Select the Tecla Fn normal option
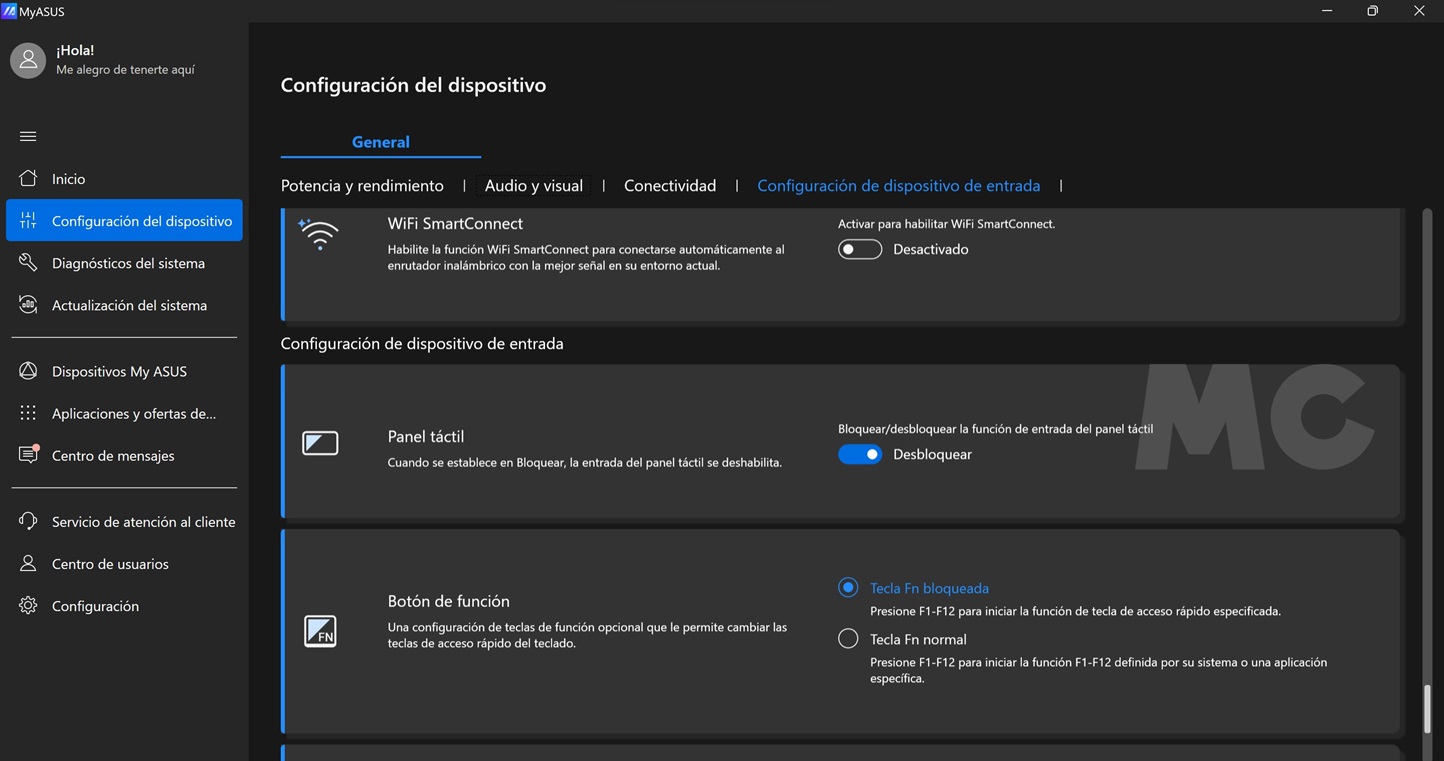 848,639
